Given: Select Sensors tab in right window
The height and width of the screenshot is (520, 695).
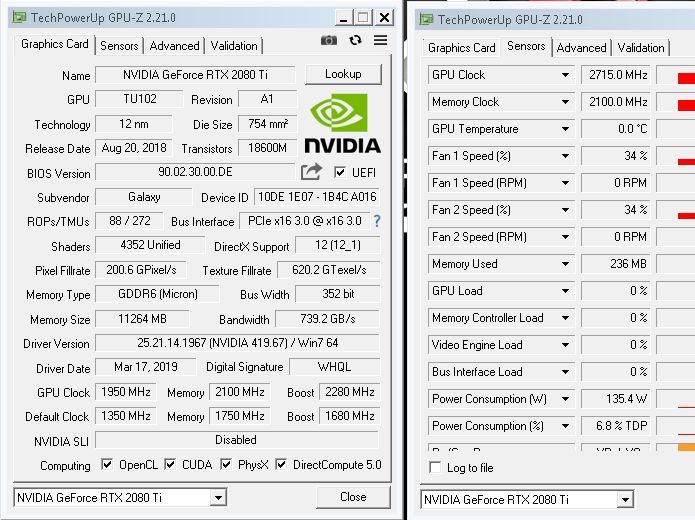Looking at the screenshot, I should [526, 46].
